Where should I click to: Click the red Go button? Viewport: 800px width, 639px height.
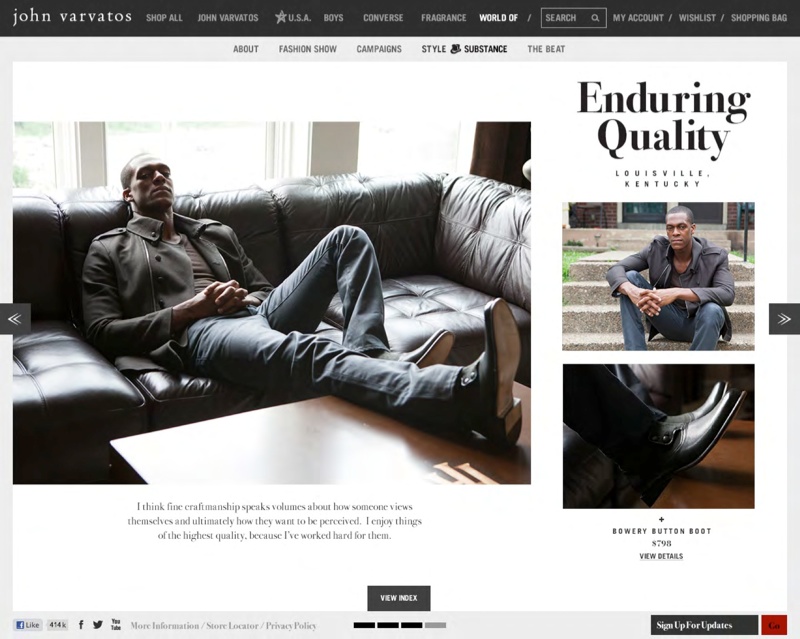[x=774, y=625]
